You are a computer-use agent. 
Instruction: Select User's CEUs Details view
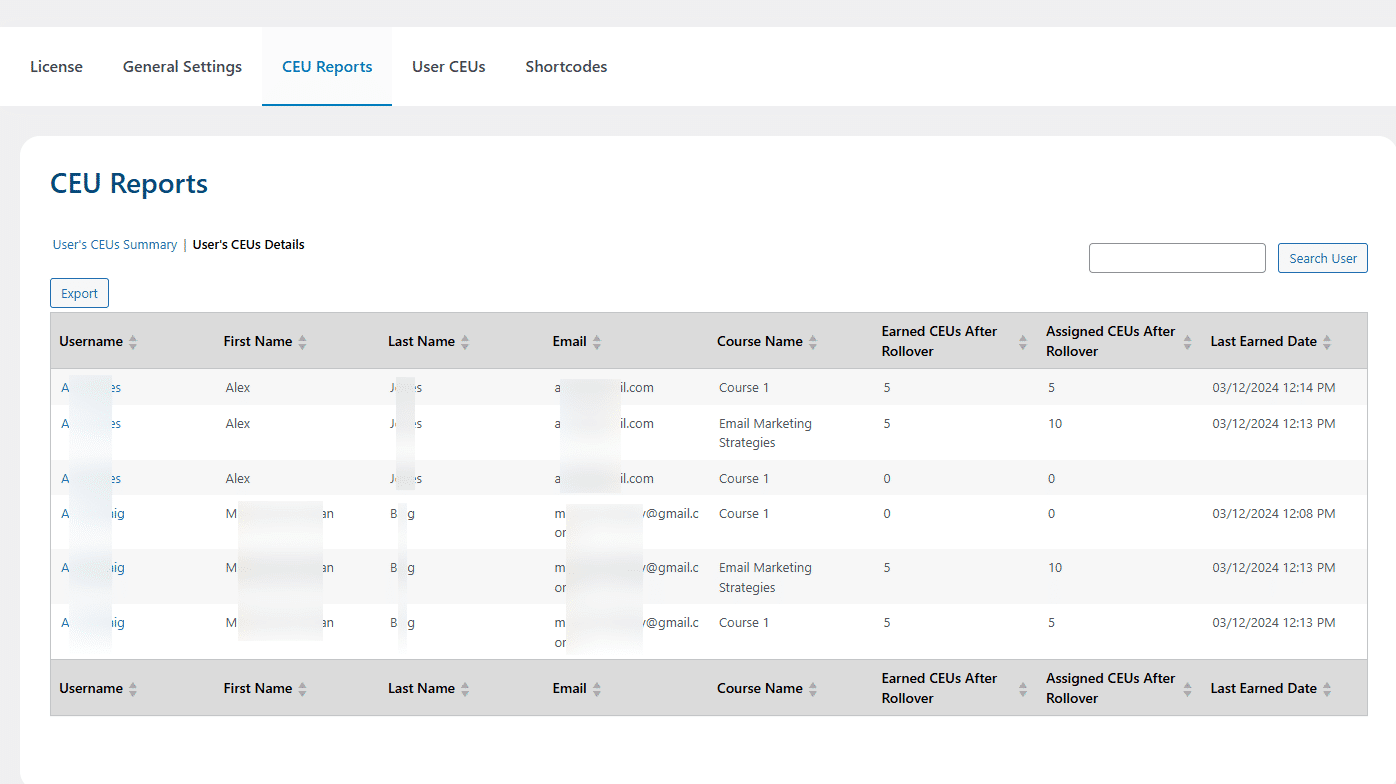pyautogui.click(x=249, y=244)
